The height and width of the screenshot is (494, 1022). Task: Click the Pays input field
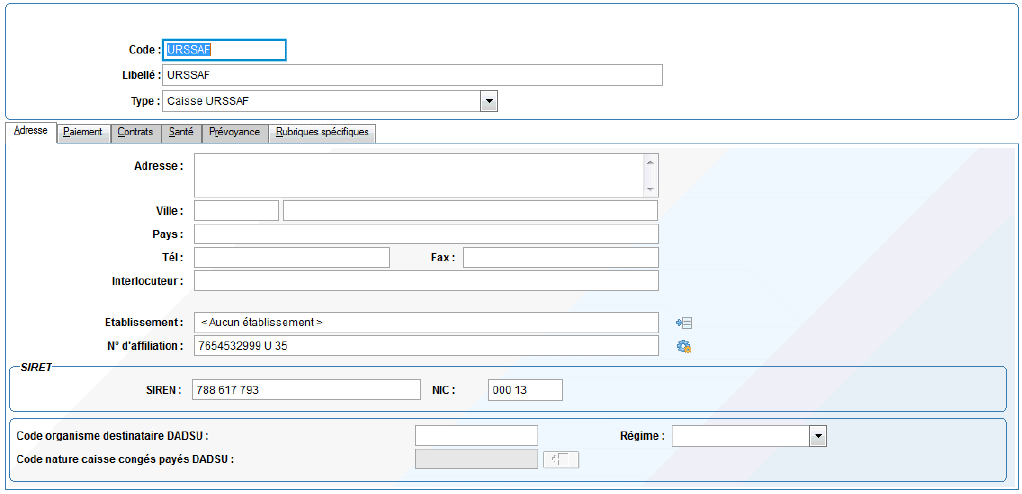(x=426, y=234)
